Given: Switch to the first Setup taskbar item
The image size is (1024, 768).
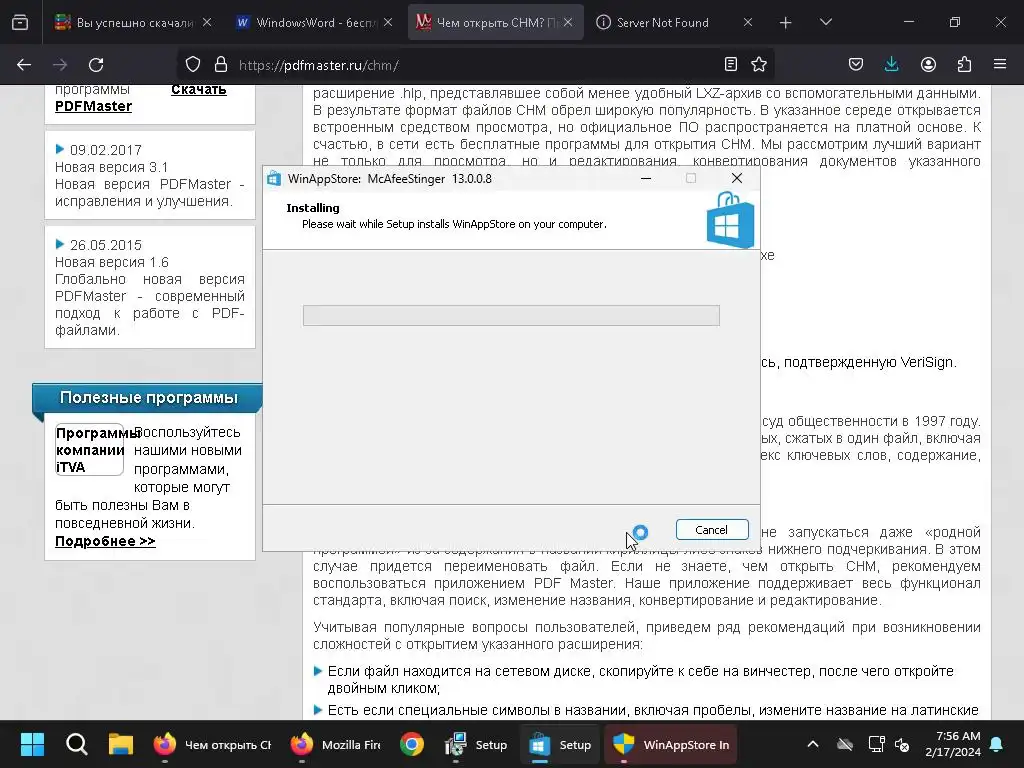Looking at the screenshot, I should [477, 744].
